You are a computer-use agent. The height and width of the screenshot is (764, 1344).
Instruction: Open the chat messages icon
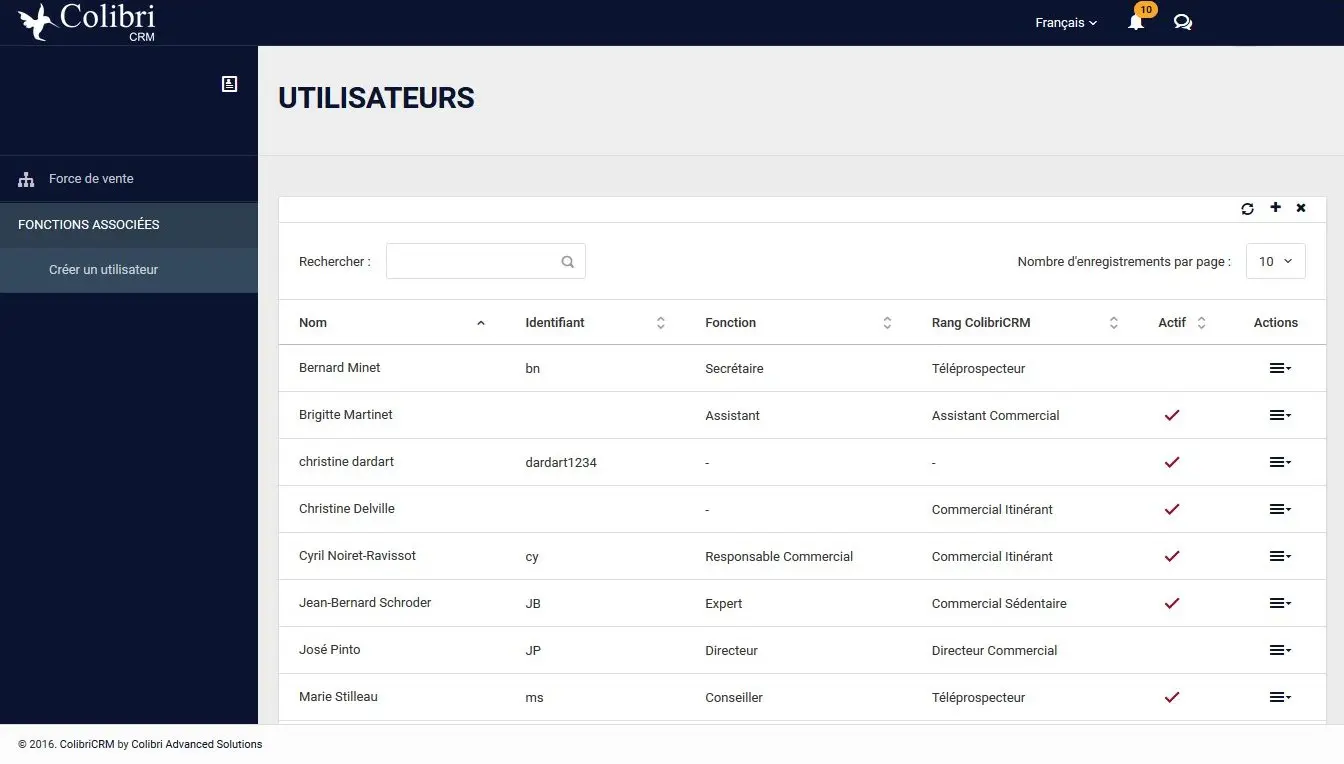[1182, 22]
